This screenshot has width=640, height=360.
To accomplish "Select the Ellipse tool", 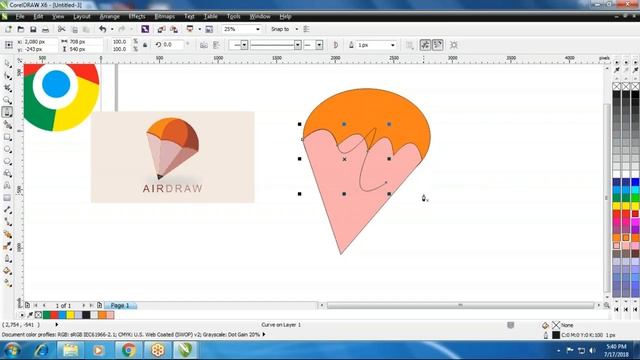I will (x=7, y=149).
